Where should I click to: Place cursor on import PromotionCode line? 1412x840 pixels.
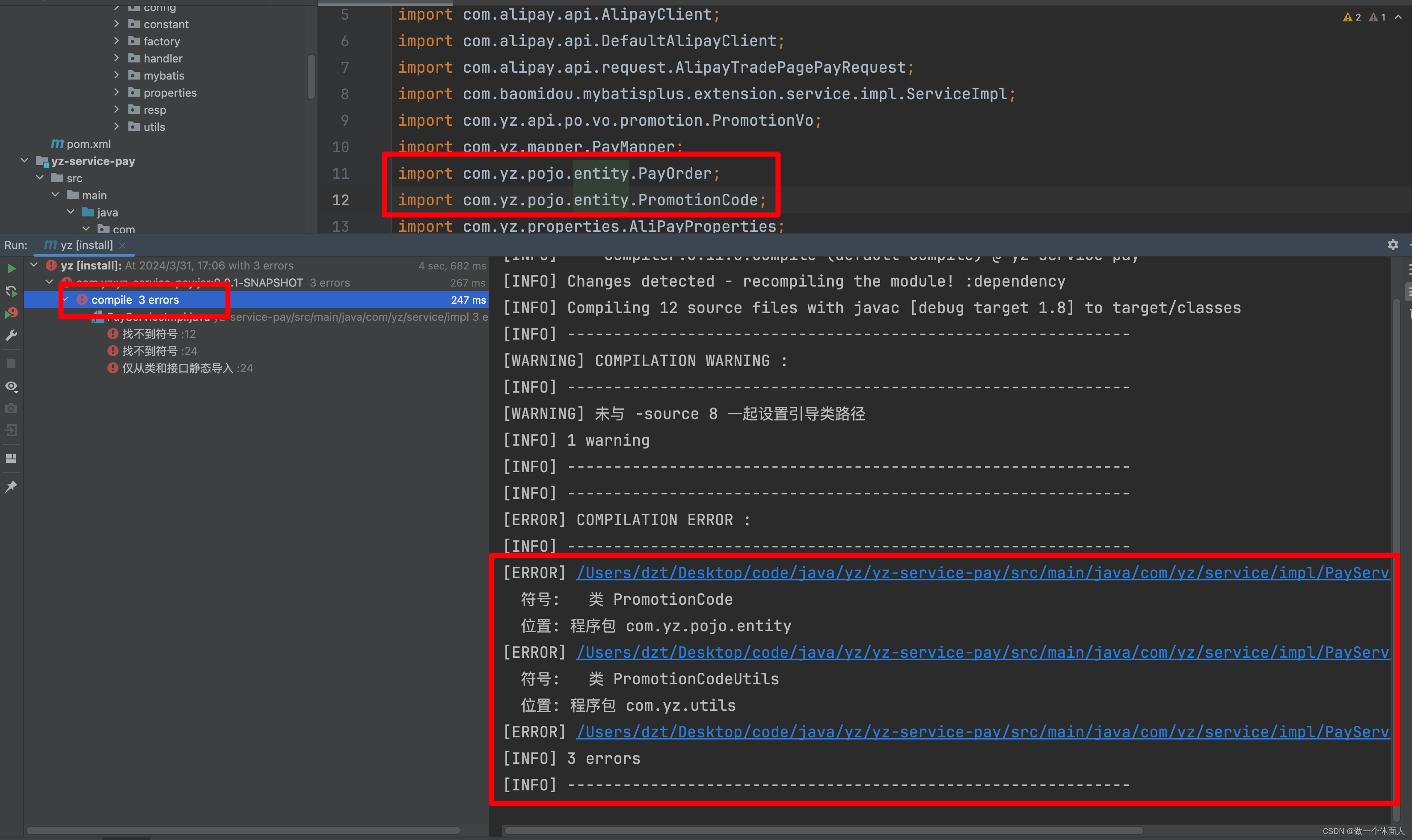click(x=581, y=200)
